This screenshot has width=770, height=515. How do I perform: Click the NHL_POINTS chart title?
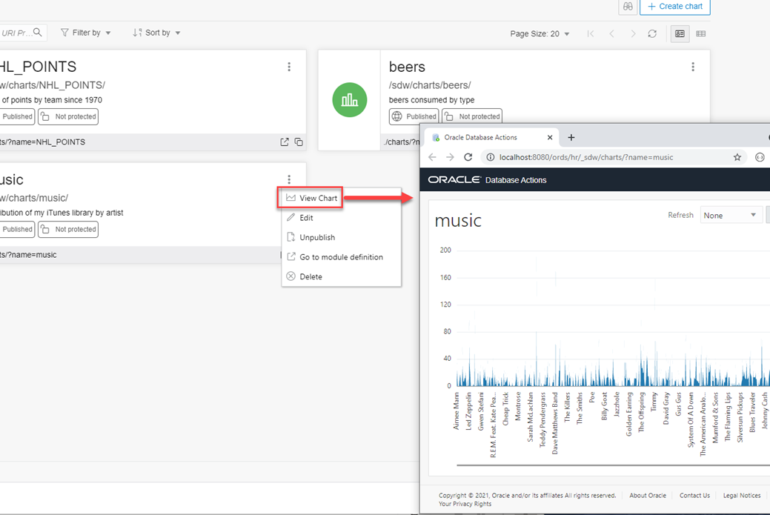click(x=38, y=67)
